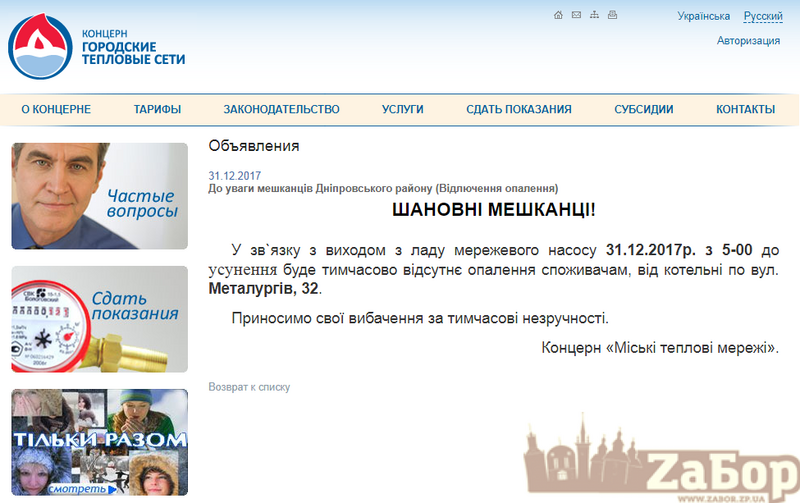Click the signature Концерн «Міські теплові мережі»
The width and height of the screenshot is (800, 503).
(x=660, y=348)
